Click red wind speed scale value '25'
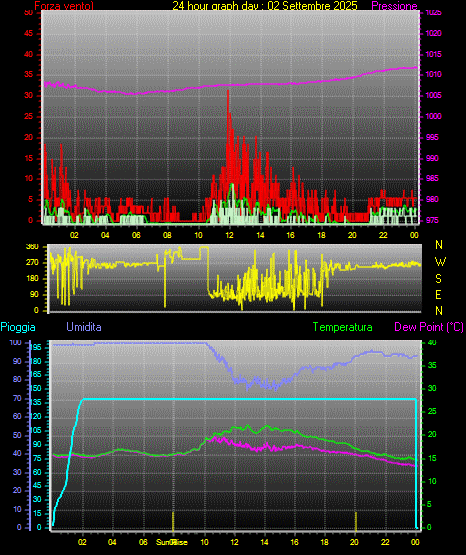This screenshot has height=555, width=466. point(29,116)
